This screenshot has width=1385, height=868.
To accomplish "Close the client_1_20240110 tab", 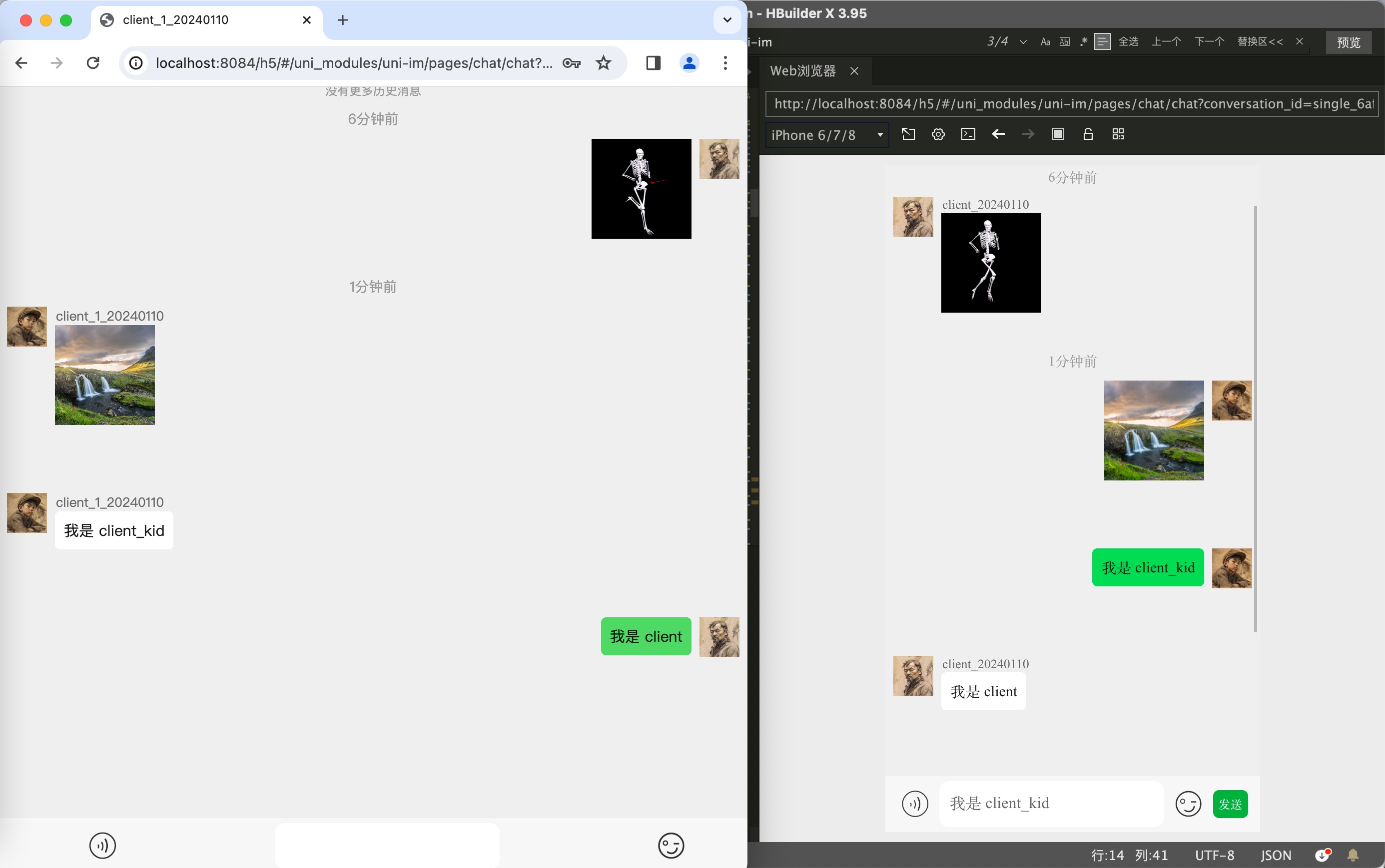I will coord(307,20).
